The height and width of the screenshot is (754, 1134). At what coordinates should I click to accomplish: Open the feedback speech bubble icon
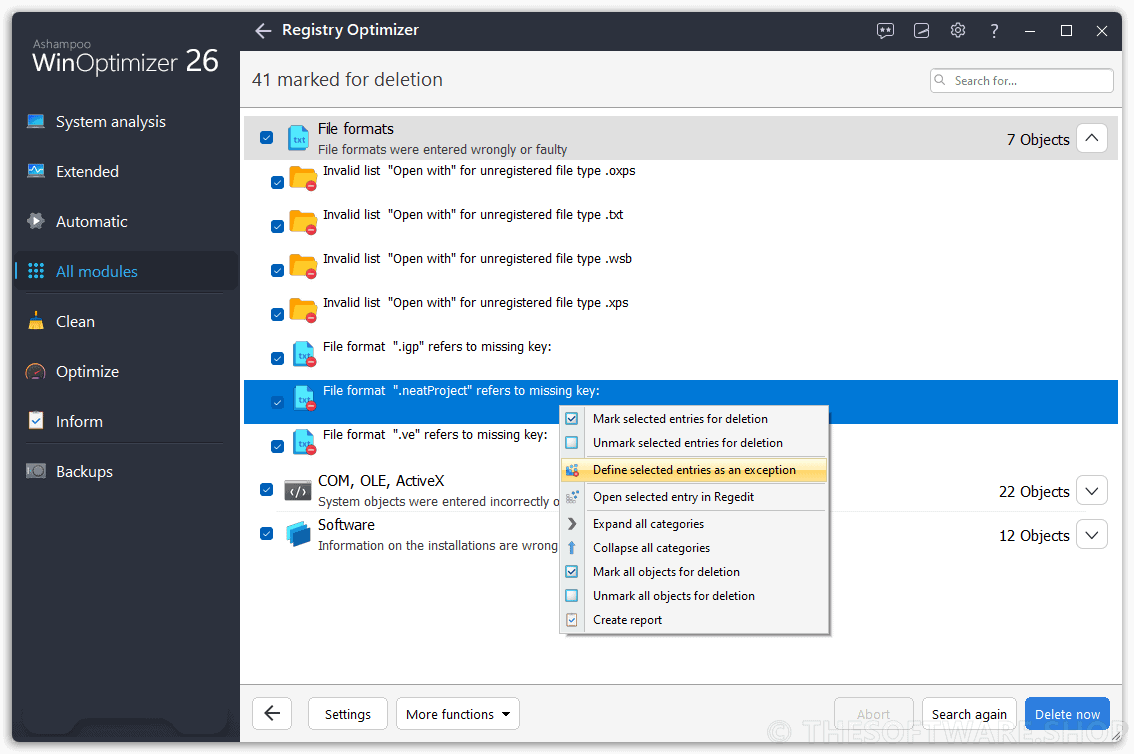885,30
